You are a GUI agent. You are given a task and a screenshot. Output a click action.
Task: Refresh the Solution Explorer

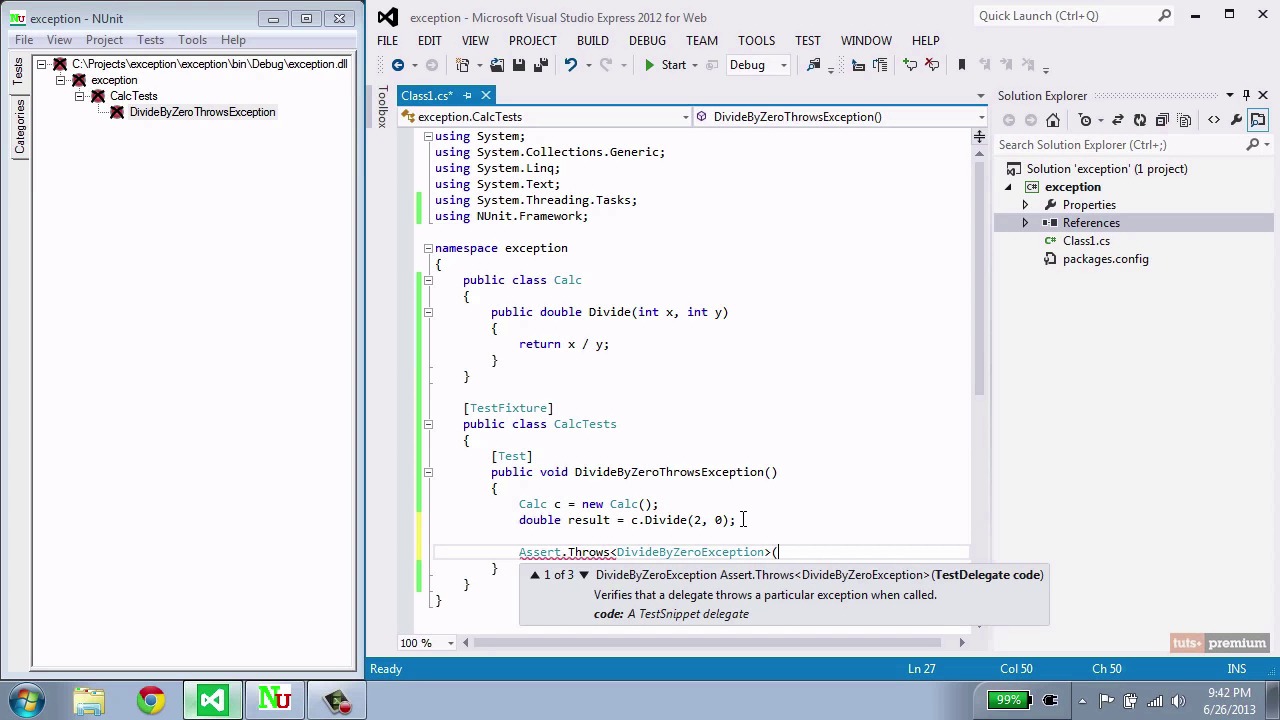(1140, 120)
